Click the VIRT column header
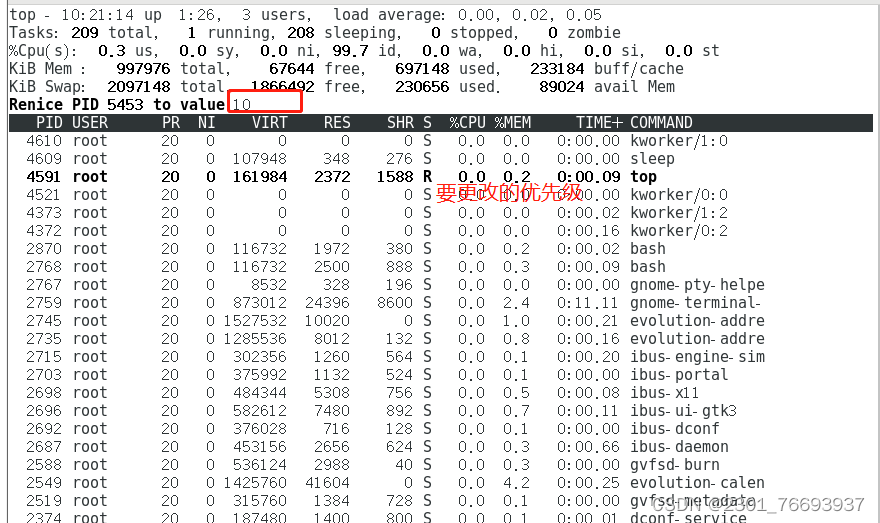 point(269,122)
